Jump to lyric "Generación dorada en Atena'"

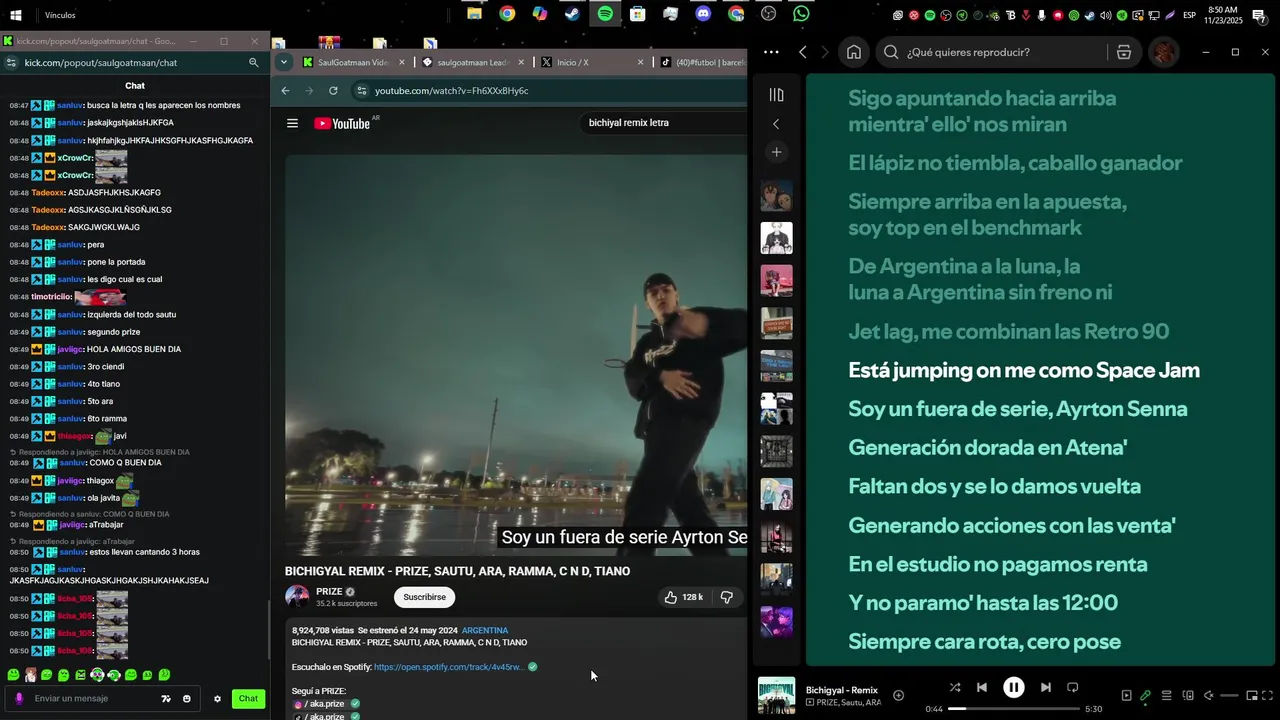click(988, 448)
